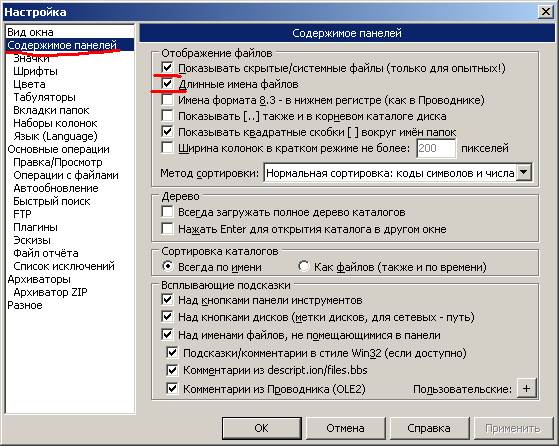Screen dimensions: 559x446
Task: Enable 'Ширина колонок в кратком режиме' checkbox
Action: 167,148
